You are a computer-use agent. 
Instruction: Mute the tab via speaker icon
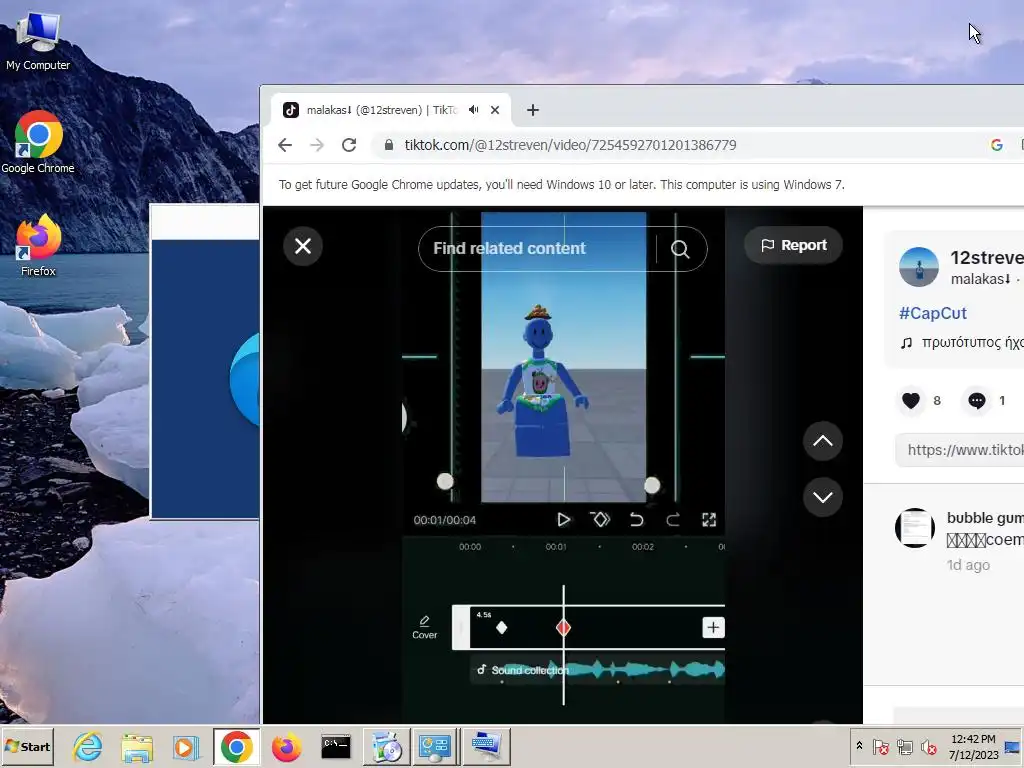473,110
